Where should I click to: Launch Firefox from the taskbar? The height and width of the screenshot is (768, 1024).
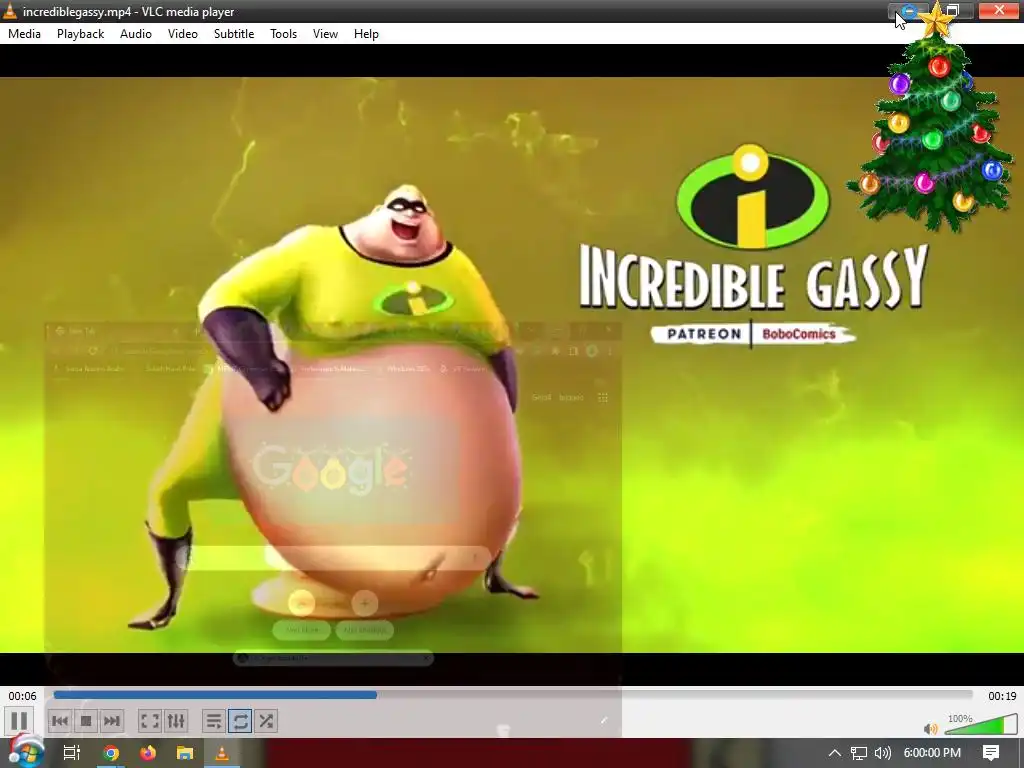(x=148, y=753)
